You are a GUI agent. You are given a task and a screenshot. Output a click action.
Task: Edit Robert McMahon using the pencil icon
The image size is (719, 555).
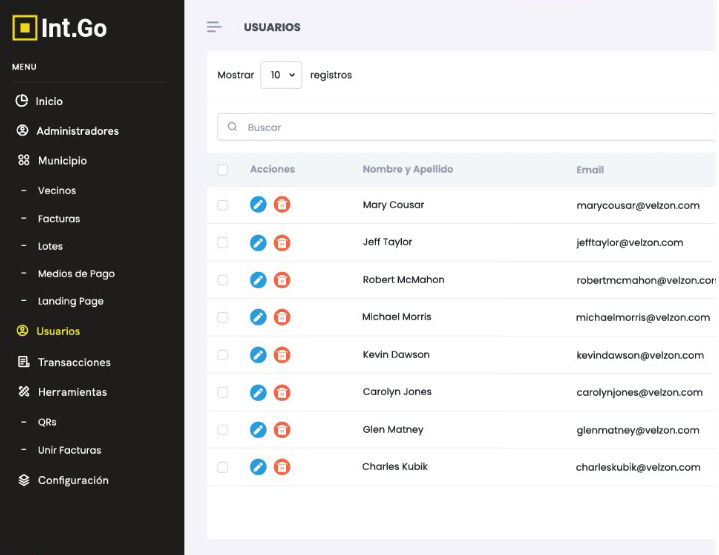click(258, 280)
